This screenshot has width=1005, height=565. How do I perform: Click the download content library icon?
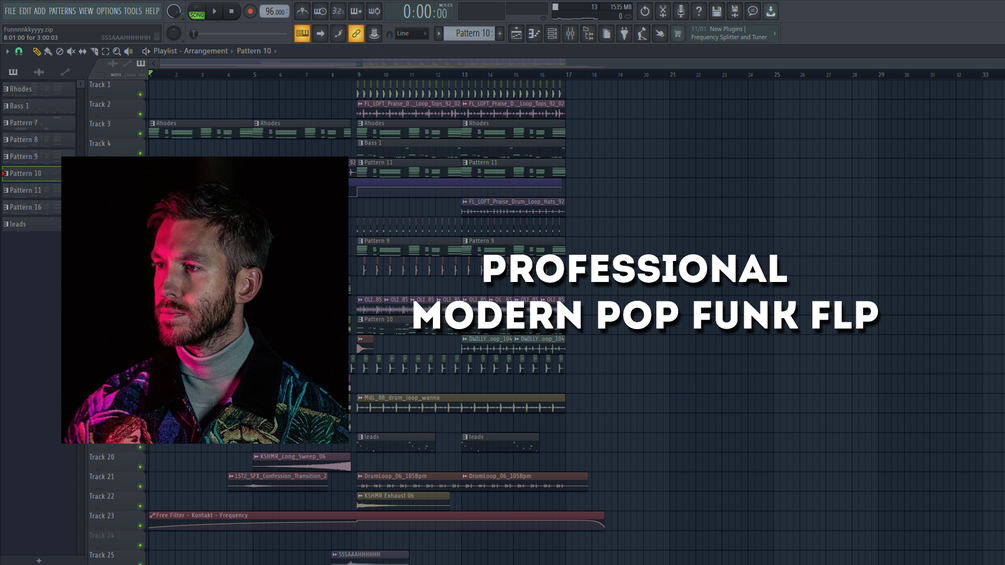click(x=770, y=11)
